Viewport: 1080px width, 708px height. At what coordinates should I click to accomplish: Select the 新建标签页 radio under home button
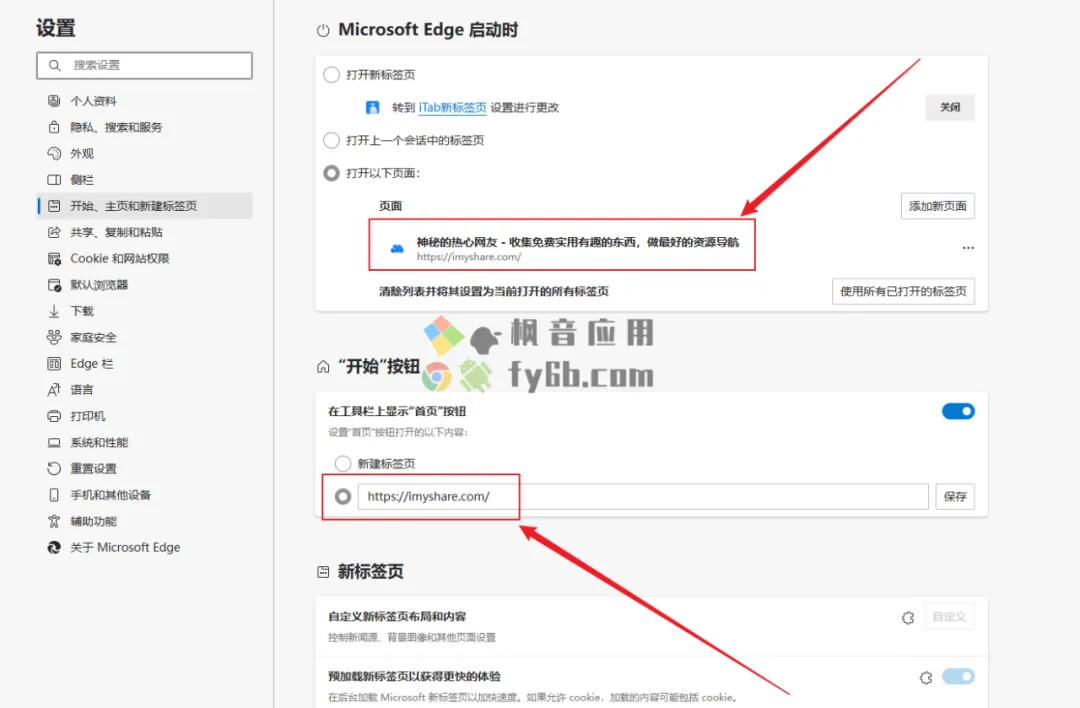[343, 464]
